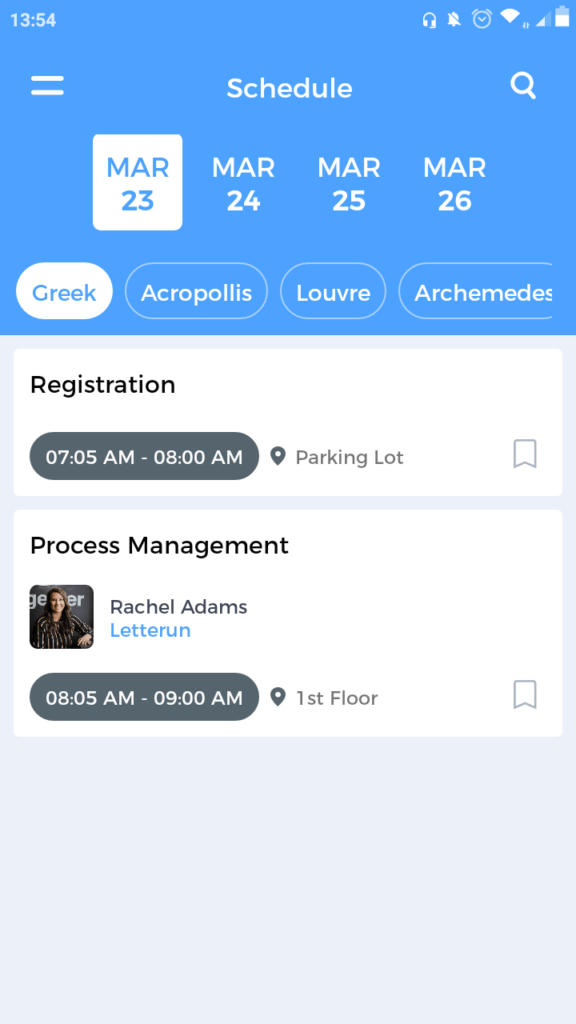Tap the 07:05 AM time badge

tap(143, 456)
